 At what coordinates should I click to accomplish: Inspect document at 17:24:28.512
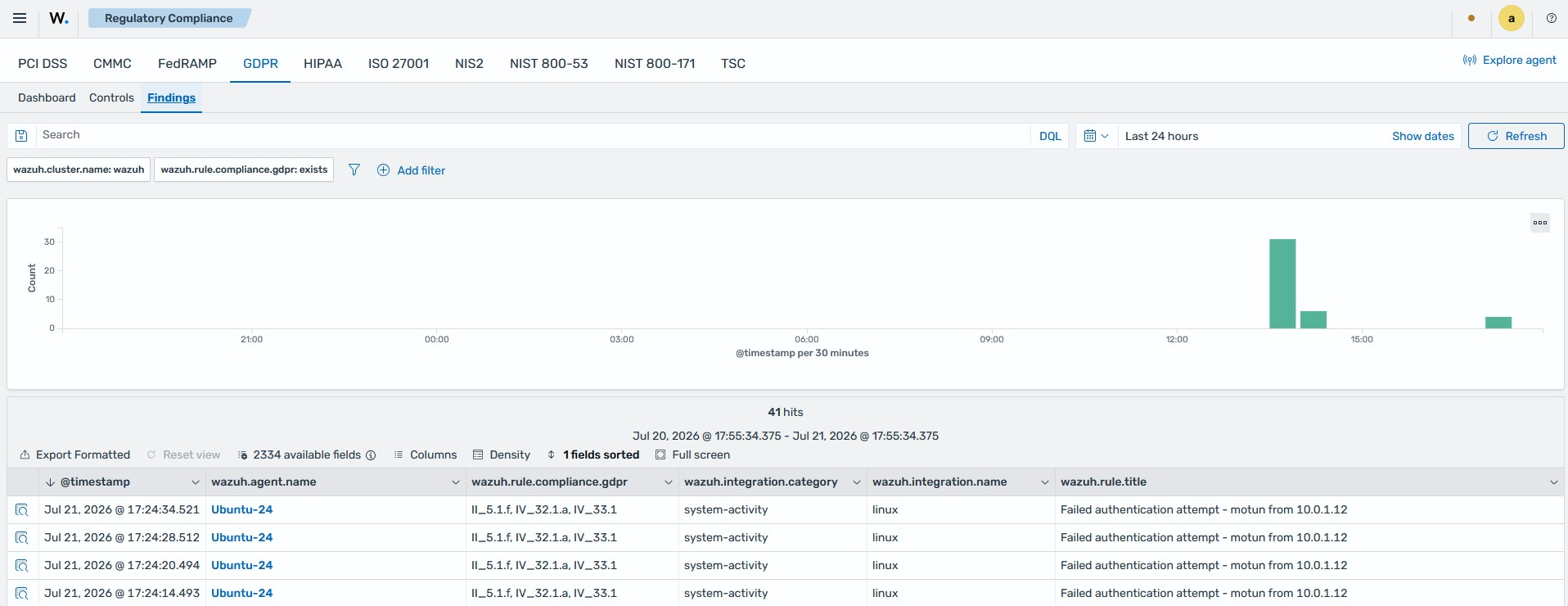22,537
